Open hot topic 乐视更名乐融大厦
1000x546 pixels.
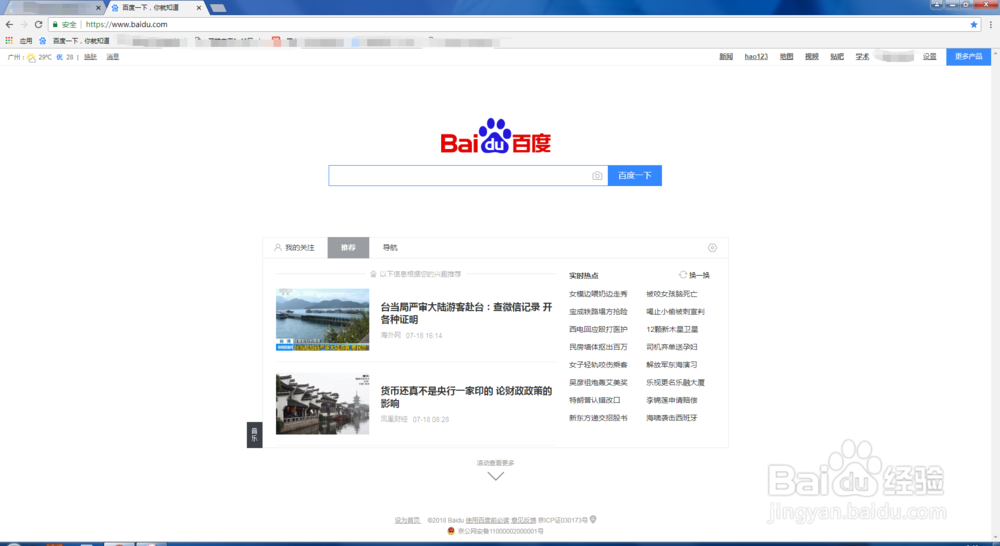(x=675, y=383)
